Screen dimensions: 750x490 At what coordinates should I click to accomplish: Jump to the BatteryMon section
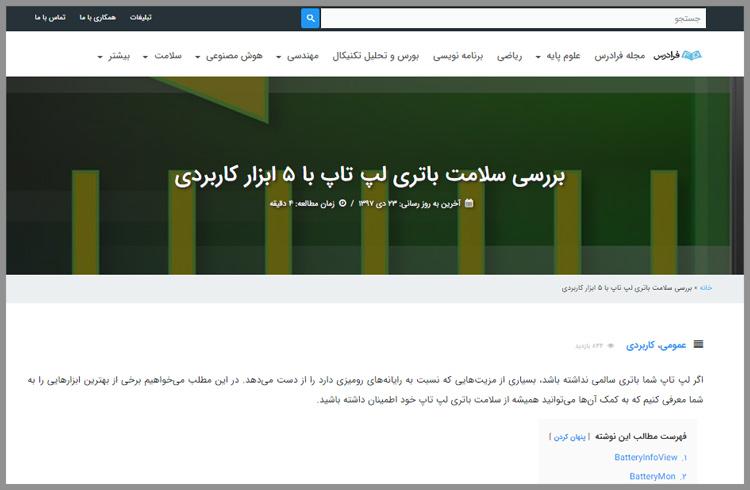coord(652,476)
